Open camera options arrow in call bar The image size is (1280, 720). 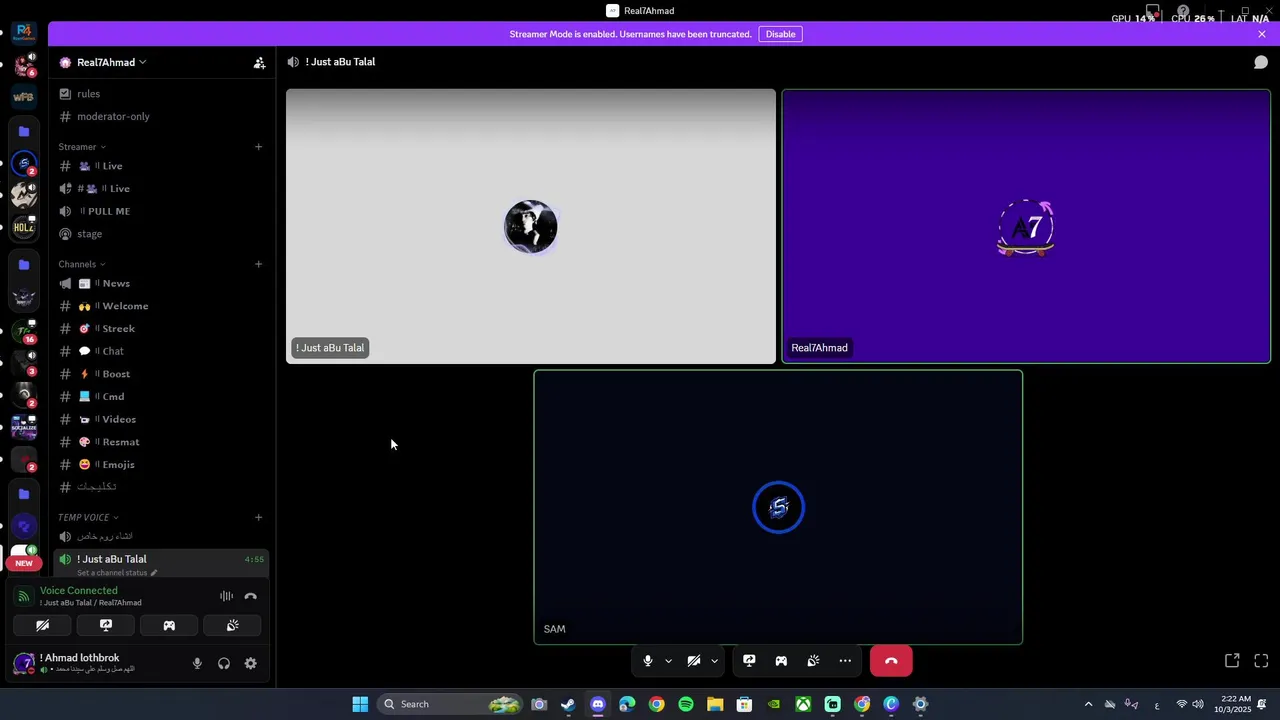(x=714, y=661)
